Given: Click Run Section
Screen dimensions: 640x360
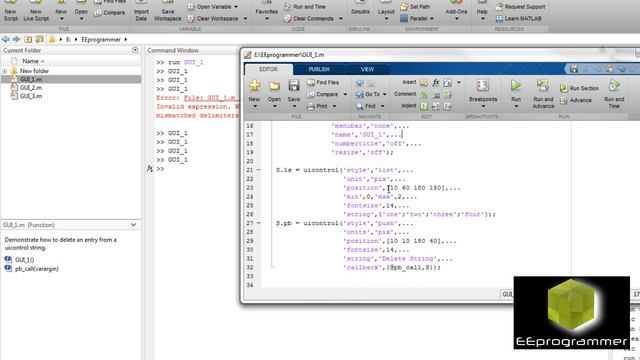Looking at the screenshot, I should click(x=579, y=88).
